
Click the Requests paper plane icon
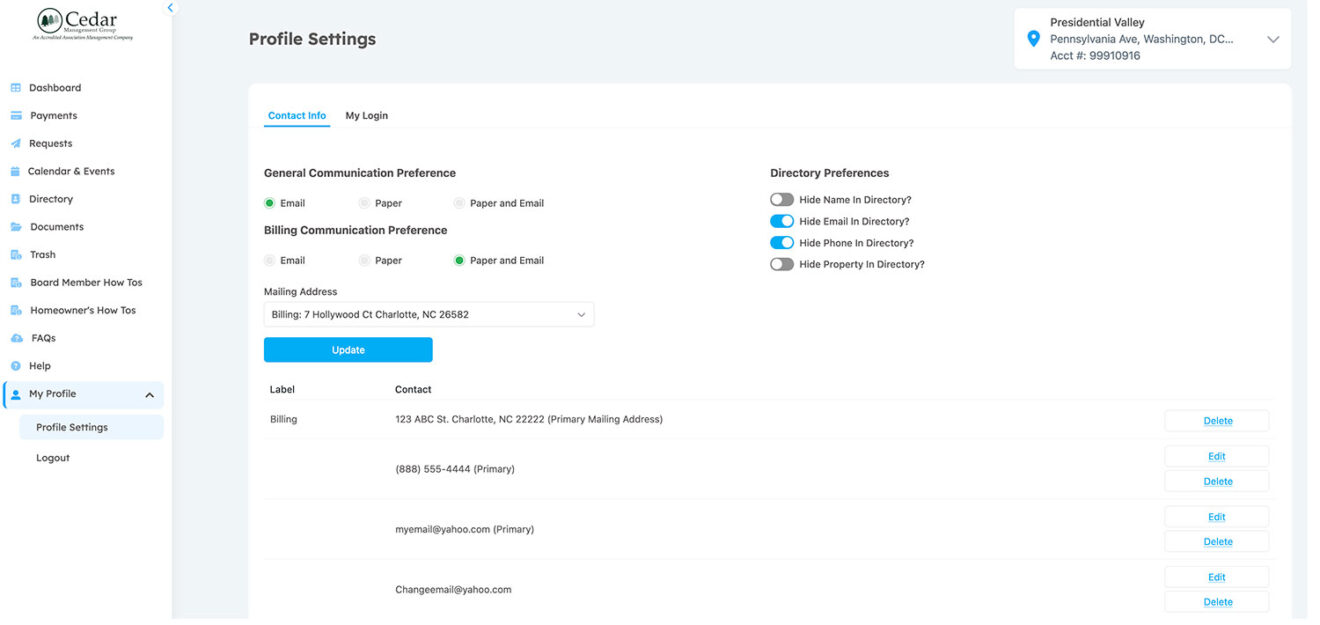(x=16, y=144)
